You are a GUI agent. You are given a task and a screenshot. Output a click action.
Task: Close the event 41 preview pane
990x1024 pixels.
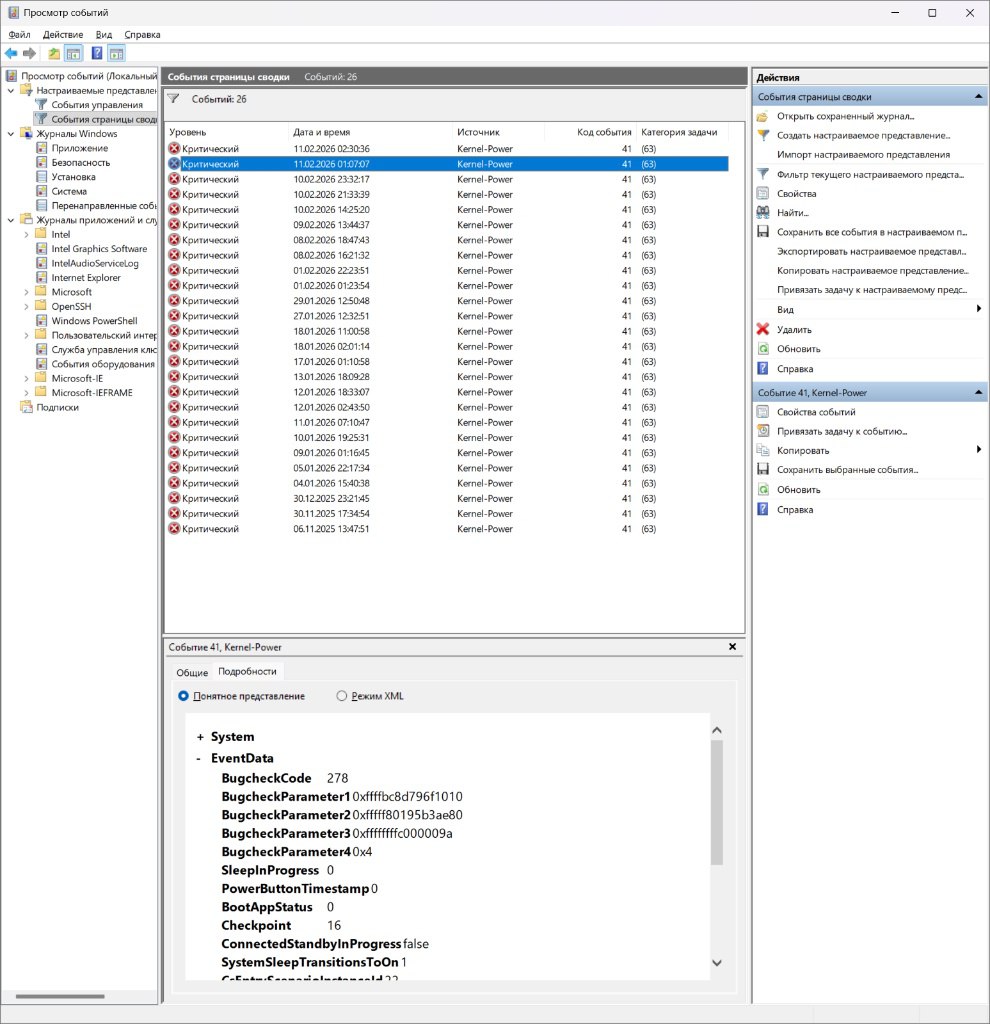pos(732,647)
